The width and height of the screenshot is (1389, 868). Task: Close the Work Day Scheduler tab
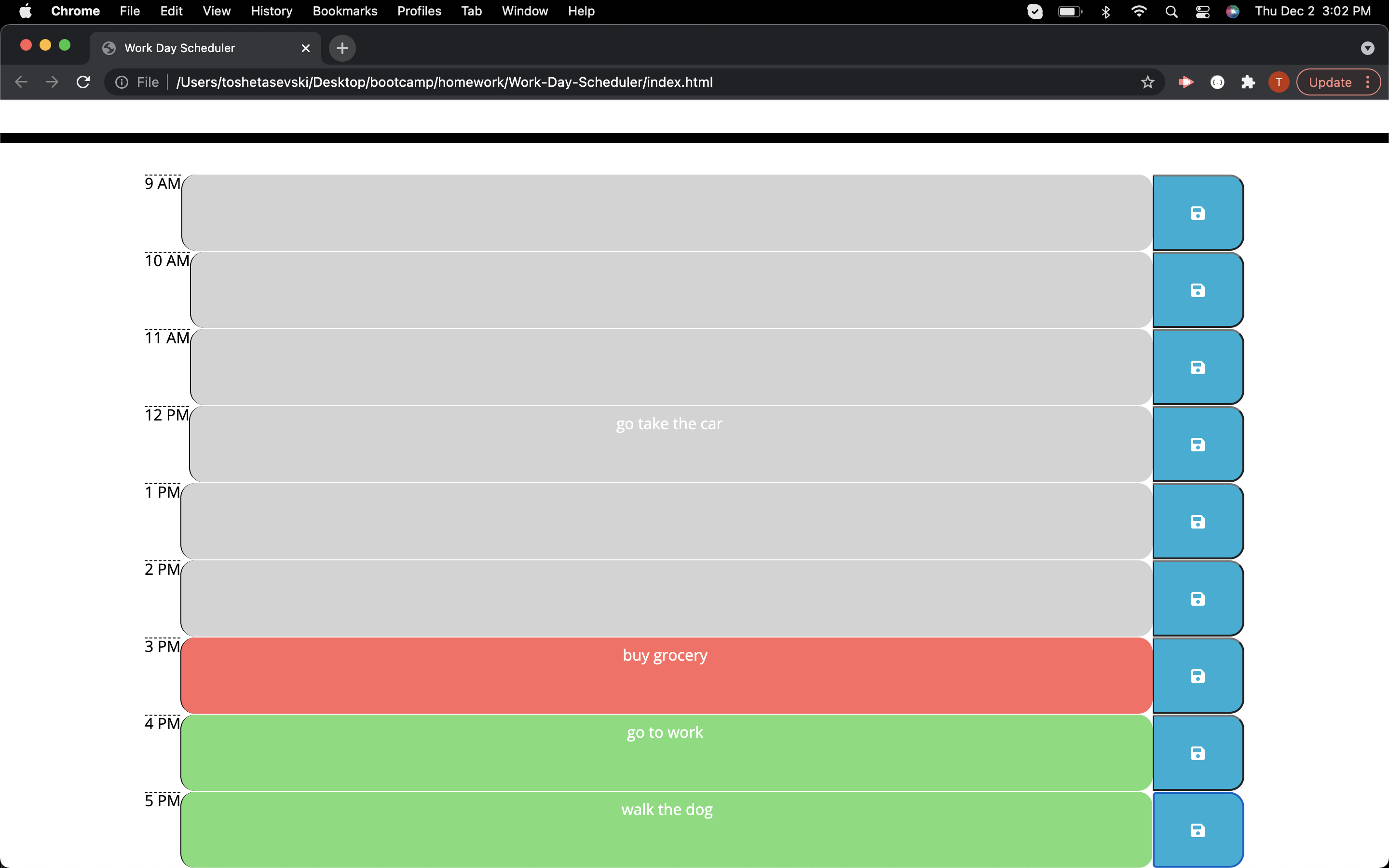[306, 48]
